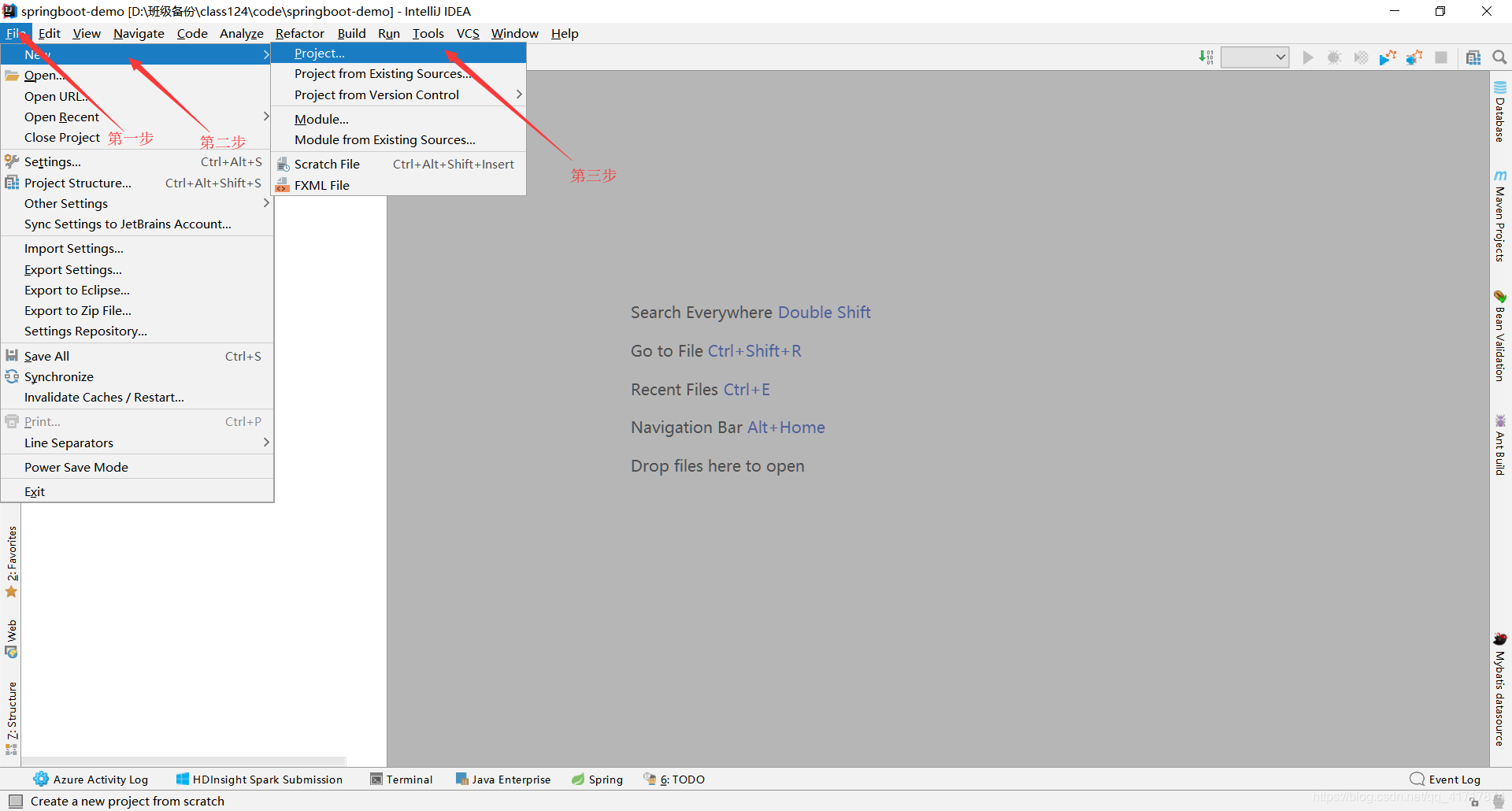This screenshot has height=811, width=1512.
Task: Open the Analyze menu
Action: pyautogui.click(x=242, y=33)
